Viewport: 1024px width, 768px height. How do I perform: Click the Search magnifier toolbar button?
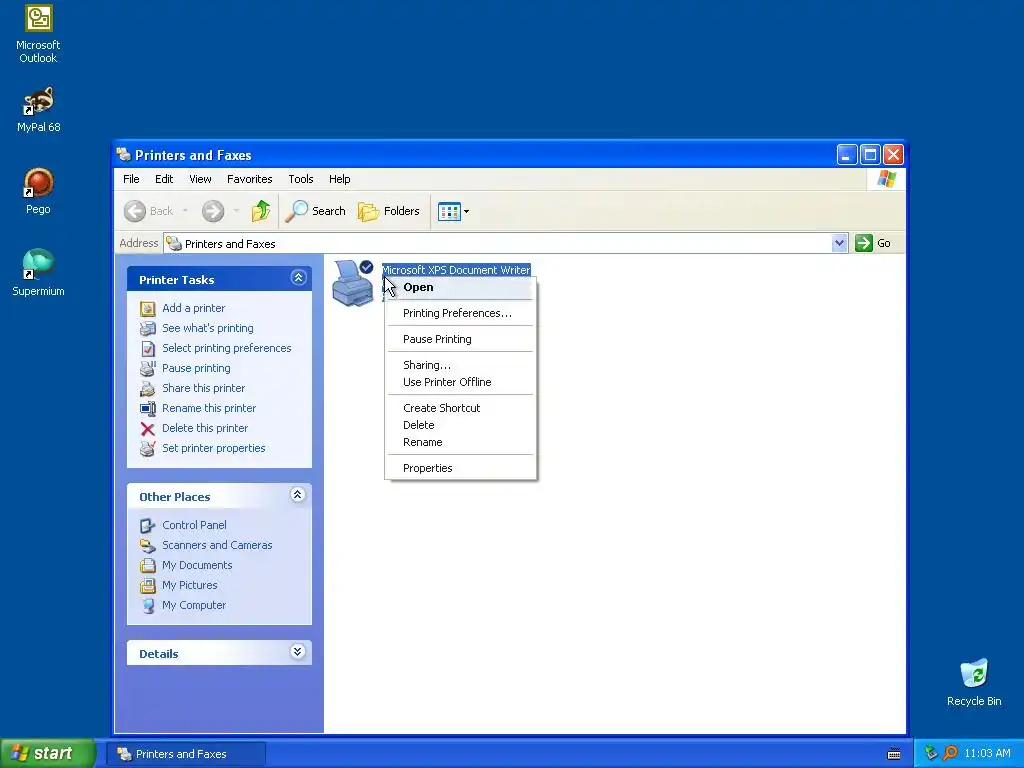(x=315, y=211)
